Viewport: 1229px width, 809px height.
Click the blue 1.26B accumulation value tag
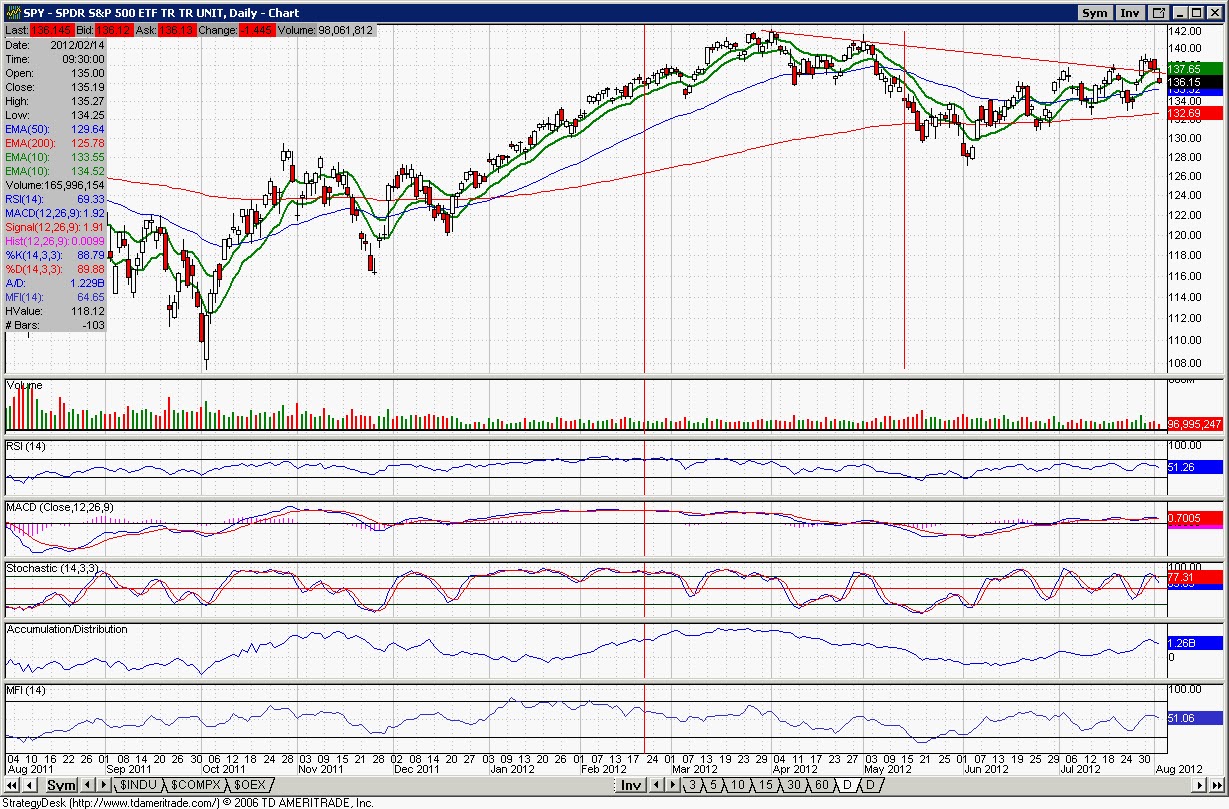[1193, 643]
